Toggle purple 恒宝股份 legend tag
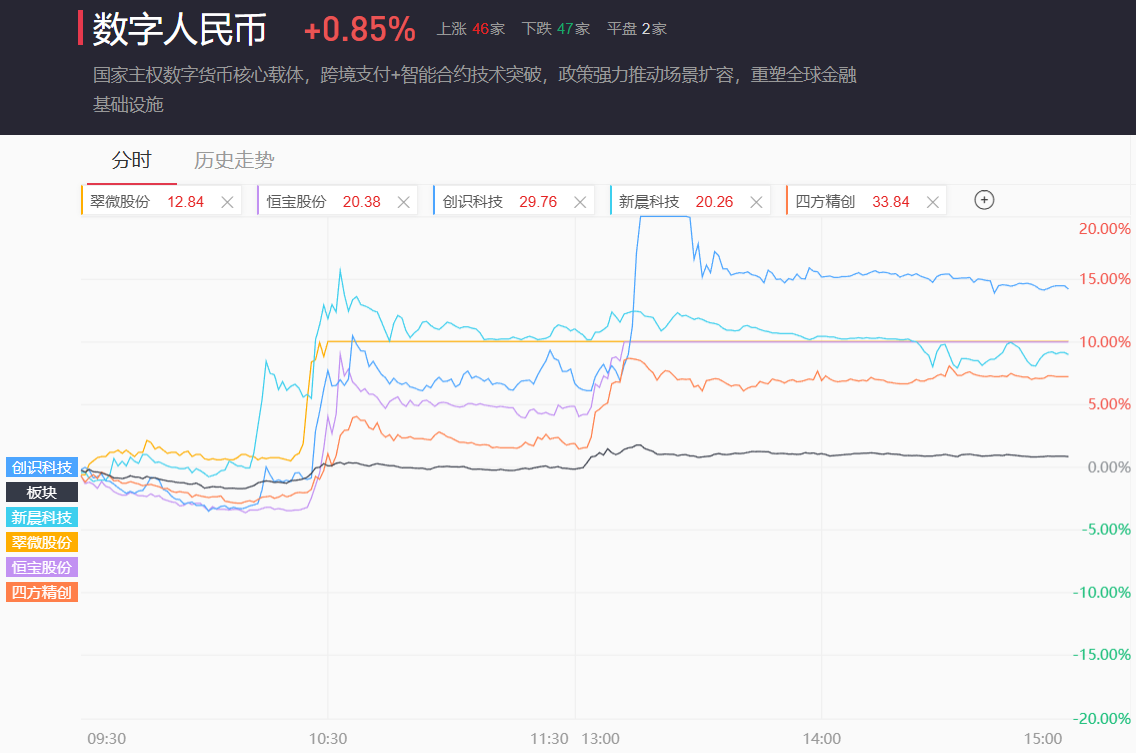1136x753 pixels. pos(42,567)
